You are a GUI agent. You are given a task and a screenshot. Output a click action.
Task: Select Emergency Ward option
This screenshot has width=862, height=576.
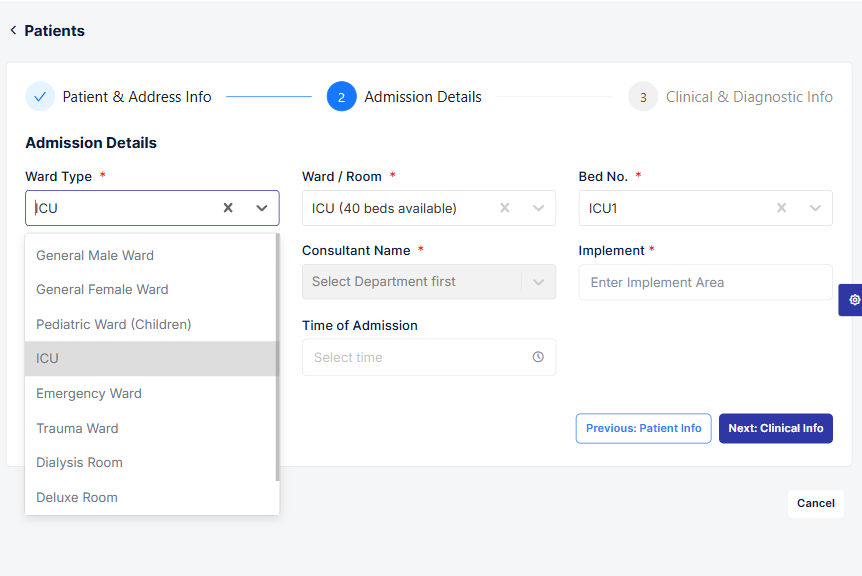point(89,393)
